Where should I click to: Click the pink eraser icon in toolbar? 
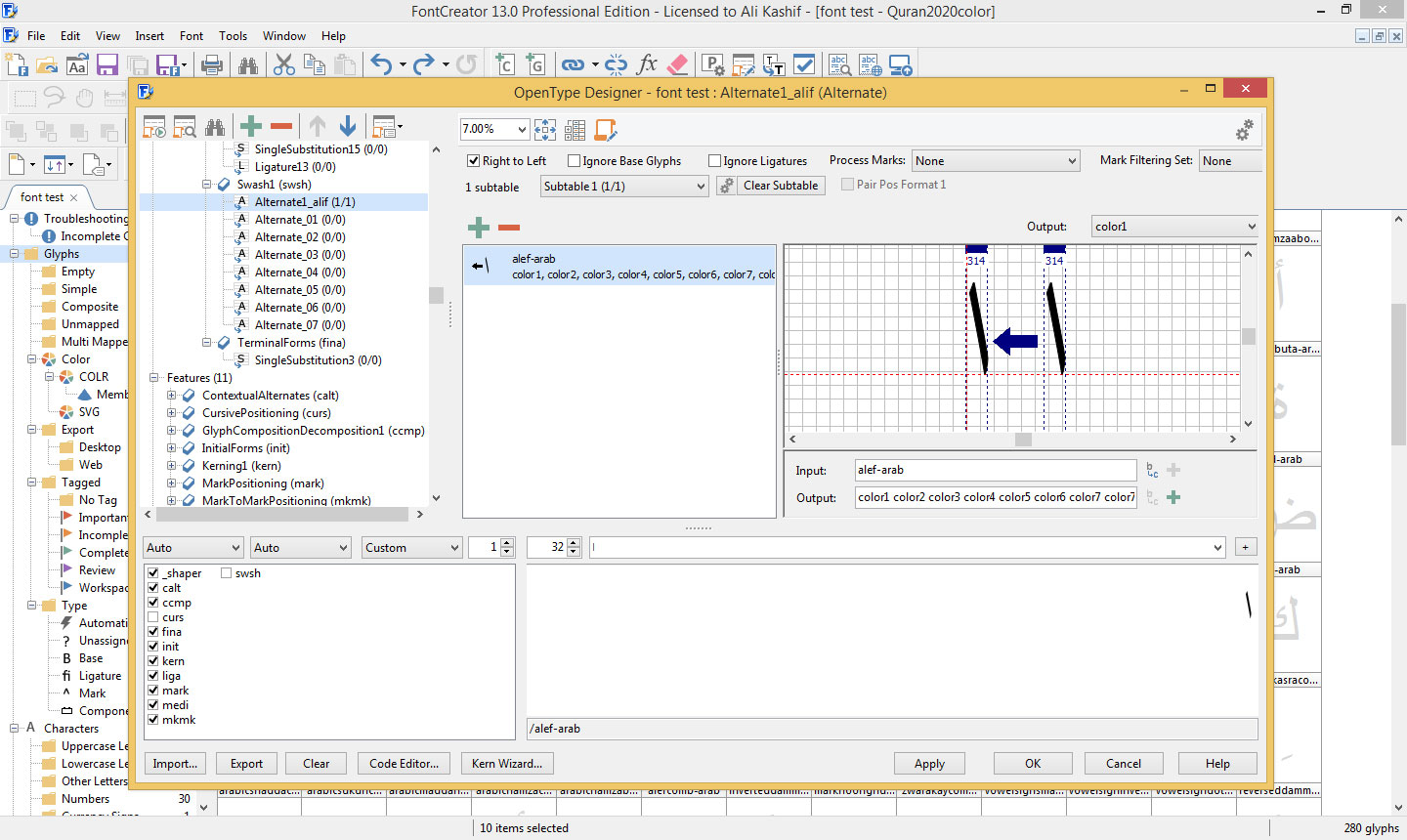click(x=677, y=65)
